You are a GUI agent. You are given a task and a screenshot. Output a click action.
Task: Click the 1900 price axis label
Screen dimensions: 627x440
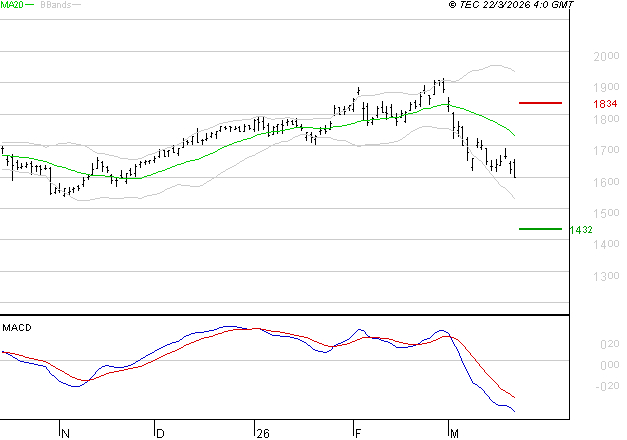coord(606,87)
